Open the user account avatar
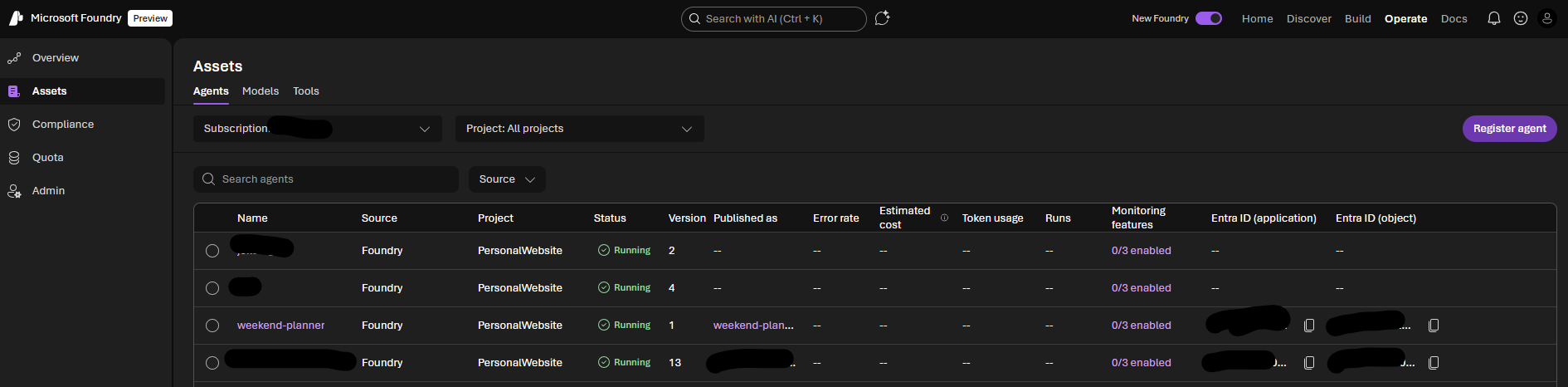Image resolution: width=1568 pixels, height=387 pixels. pyautogui.click(x=1547, y=18)
